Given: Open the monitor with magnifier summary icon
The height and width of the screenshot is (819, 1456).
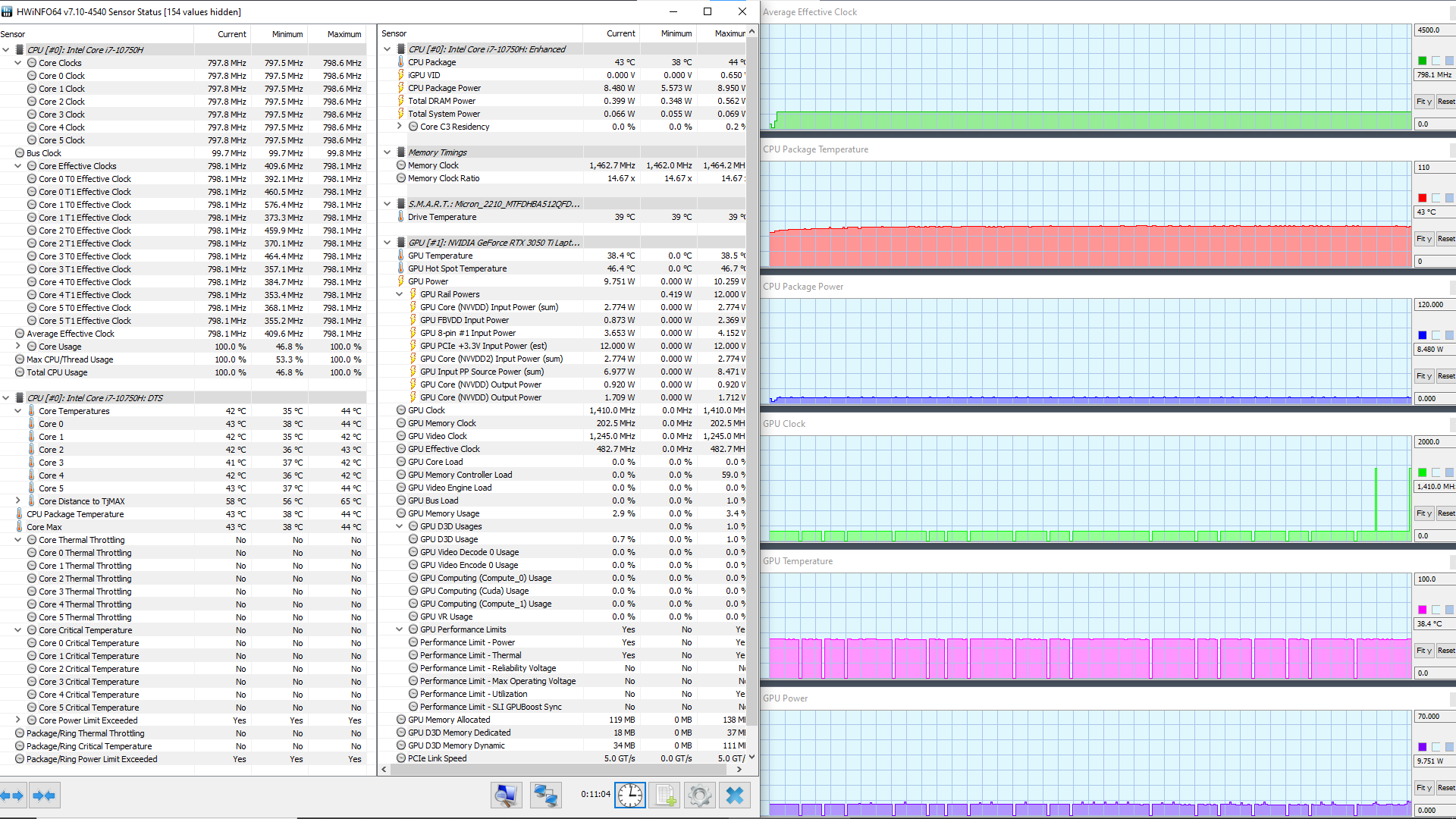Looking at the screenshot, I should (506, 795).
